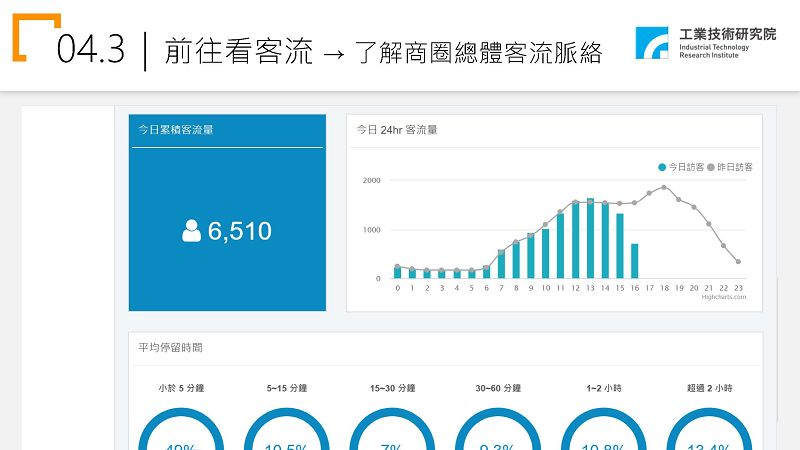Viewport: 800px width, 450px height.
Task: Select the hour 12 bar in chart
Action: 576,240
